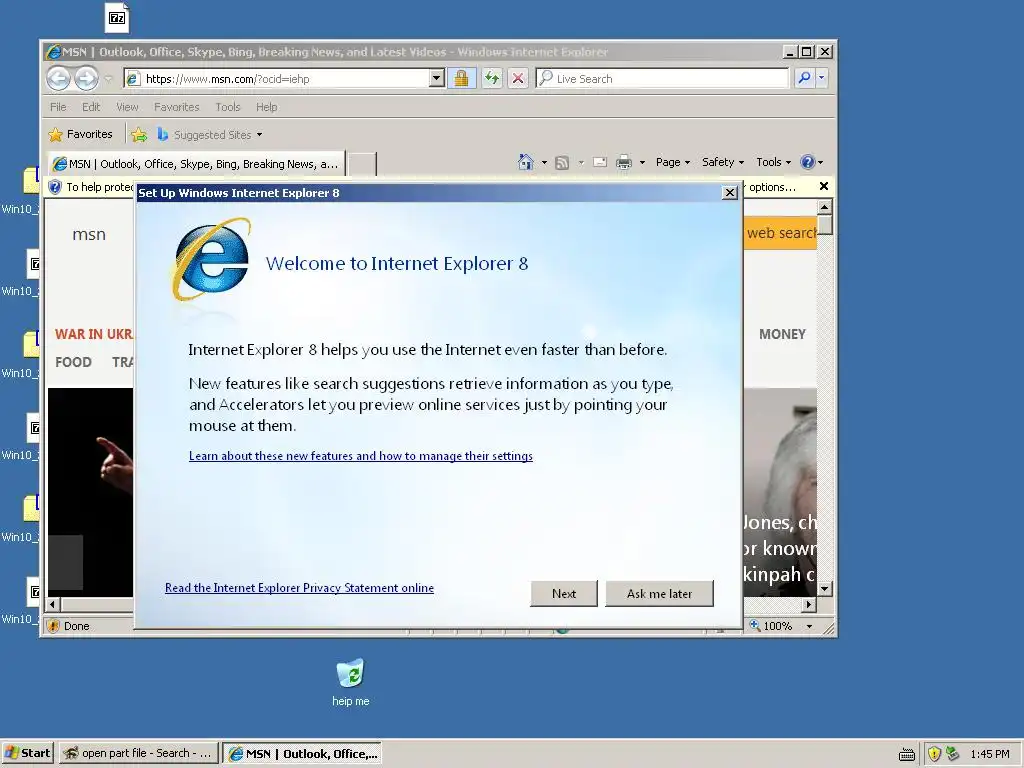
Task: Open the Tools menu in menu bar
Action: tap(228, 107)
